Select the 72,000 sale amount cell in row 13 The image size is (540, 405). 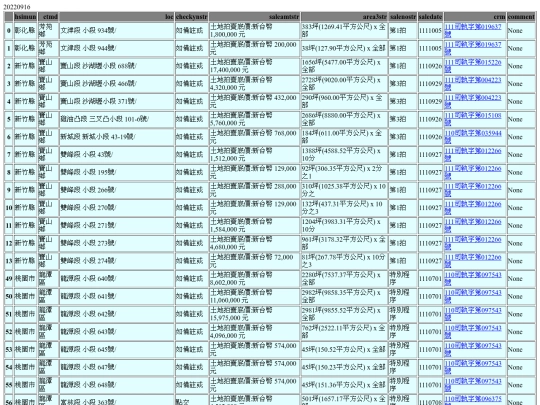click(255, 261)
